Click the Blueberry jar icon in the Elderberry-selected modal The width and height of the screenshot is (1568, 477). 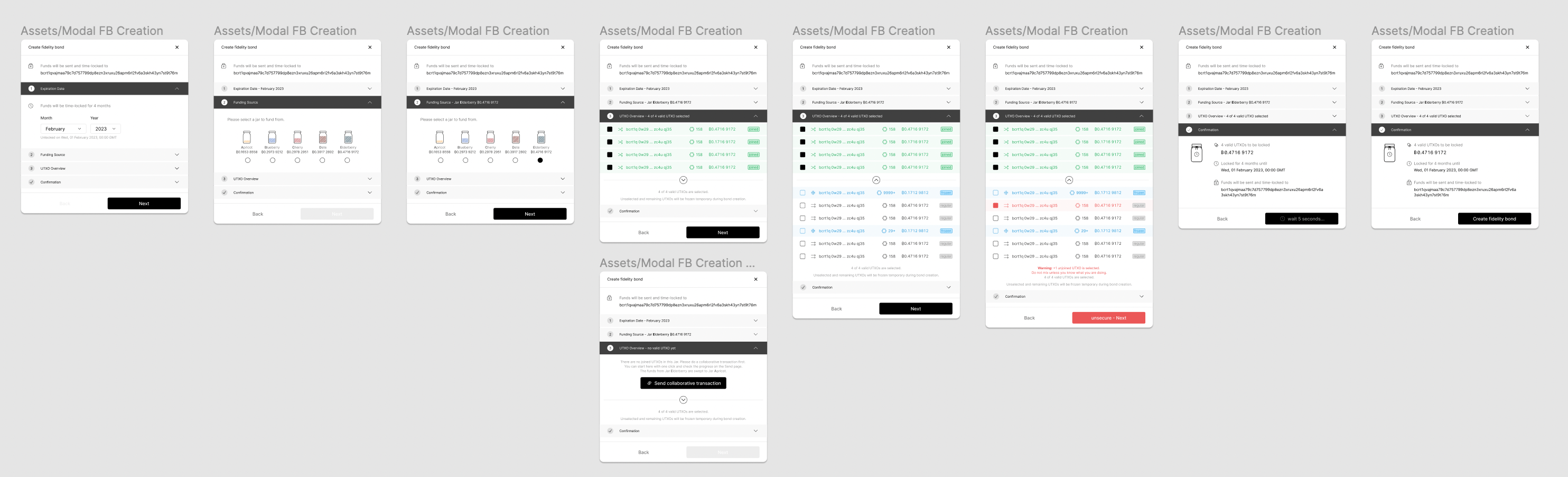(x=465, y=137)
